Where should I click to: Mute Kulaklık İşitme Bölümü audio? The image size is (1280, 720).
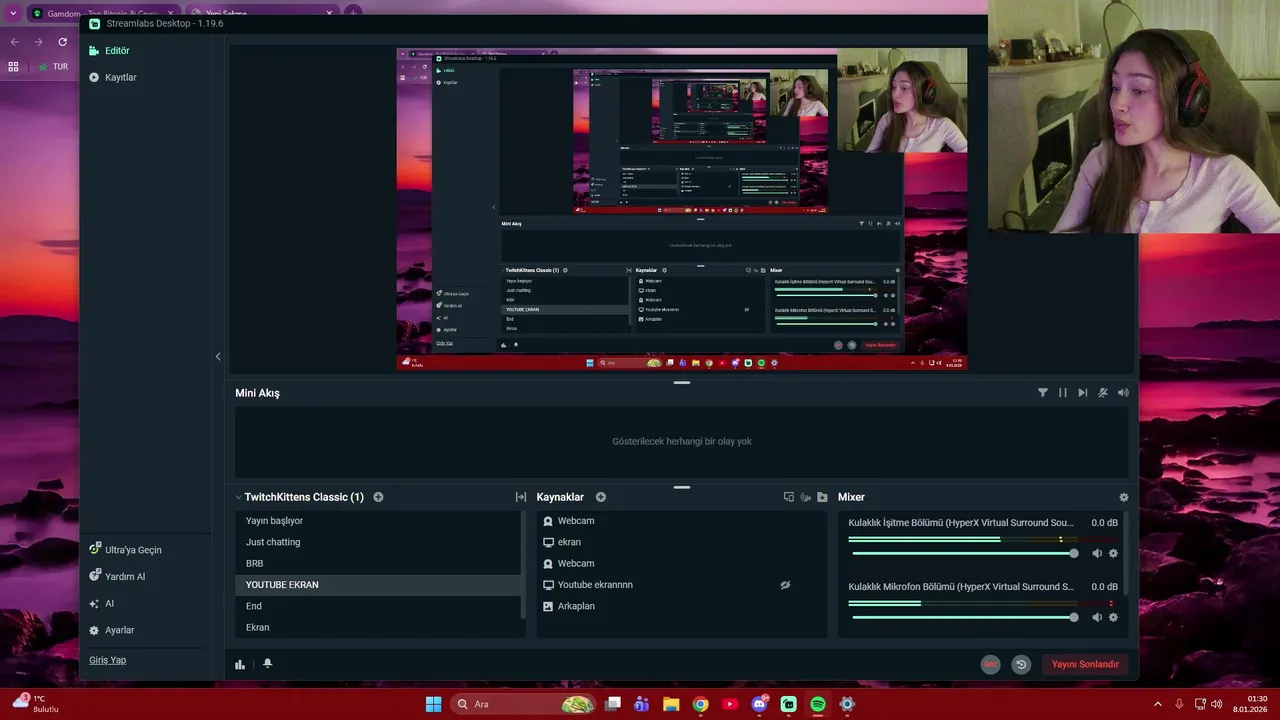pos(1097,553)
